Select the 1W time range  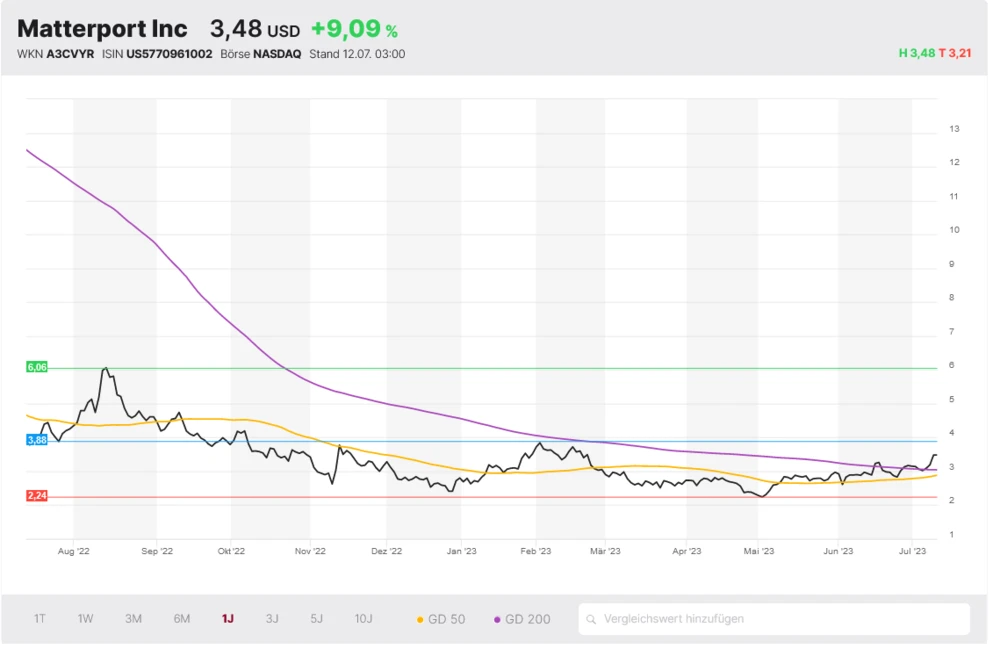pos(86,619)
